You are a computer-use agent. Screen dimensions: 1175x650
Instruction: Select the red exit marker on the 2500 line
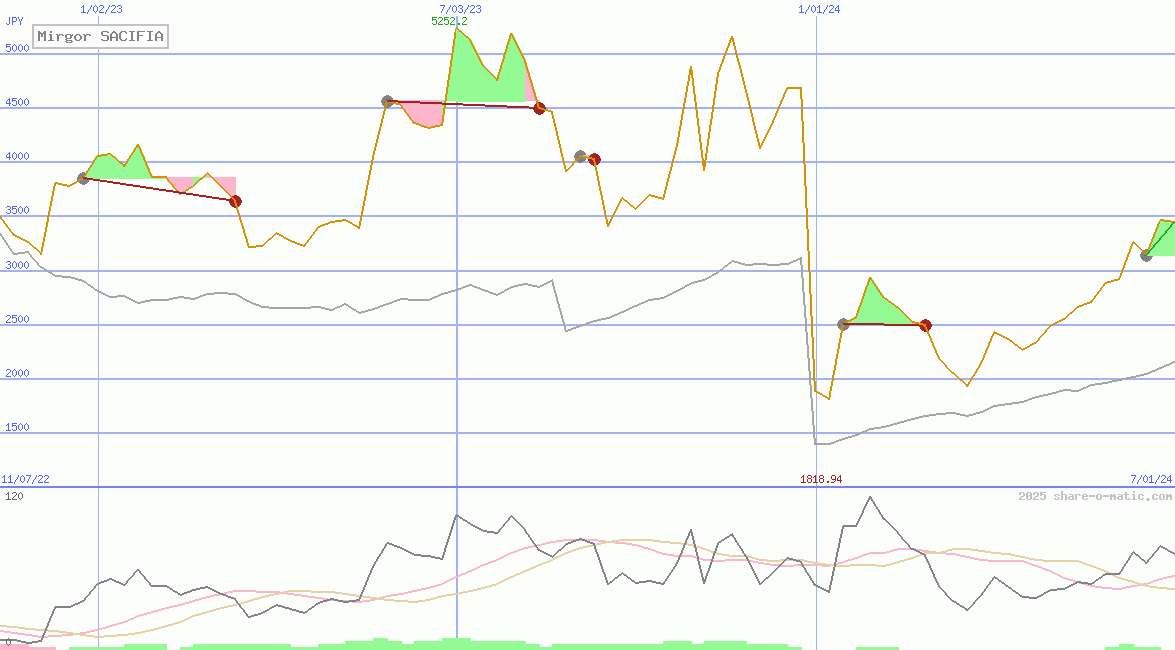click(925, 325)
